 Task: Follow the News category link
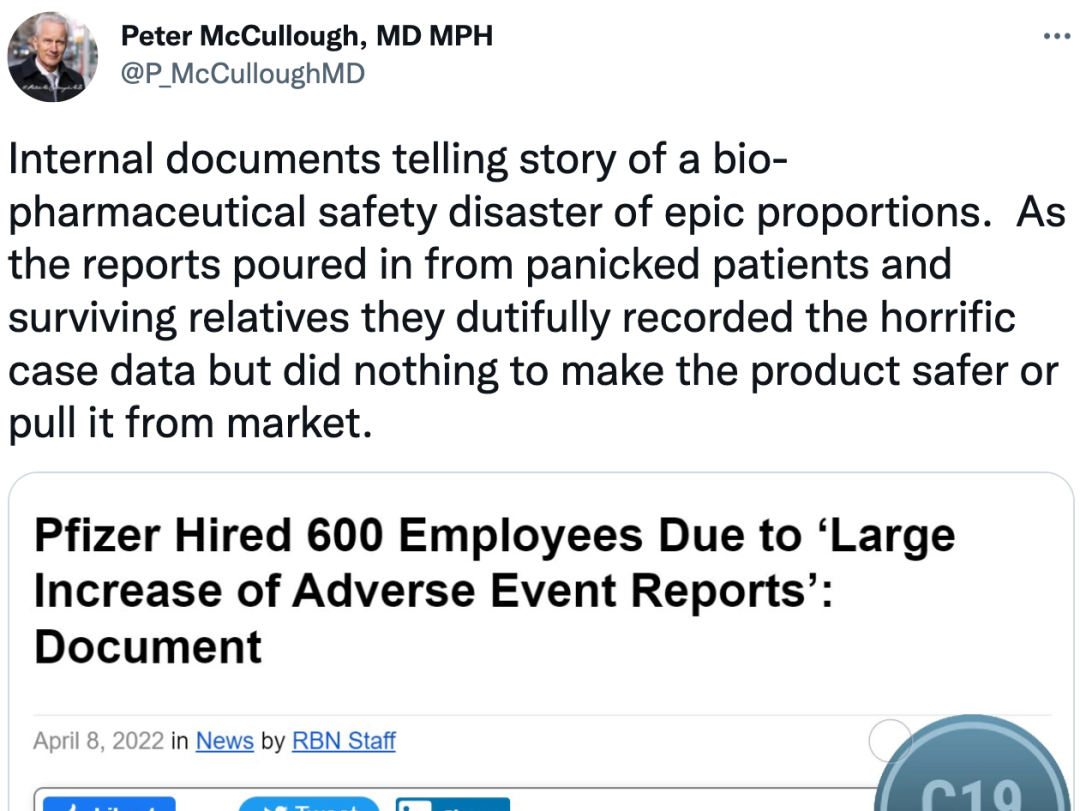pyautogui.click(x=224, y=741)
